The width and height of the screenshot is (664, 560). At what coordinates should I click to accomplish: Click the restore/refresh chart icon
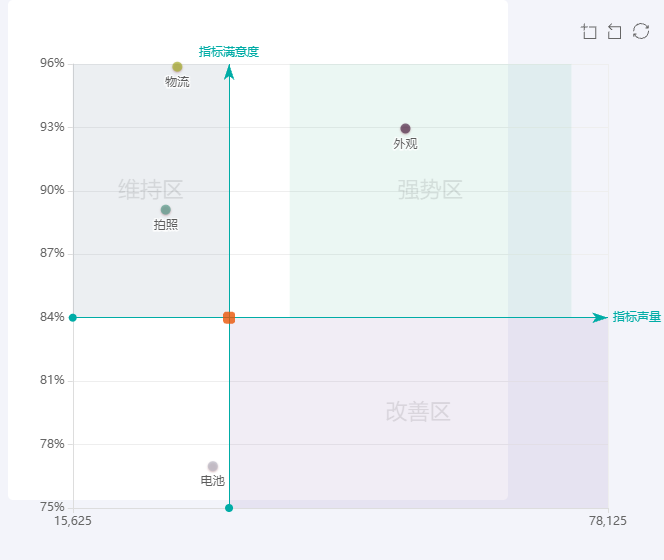point(641,32)
